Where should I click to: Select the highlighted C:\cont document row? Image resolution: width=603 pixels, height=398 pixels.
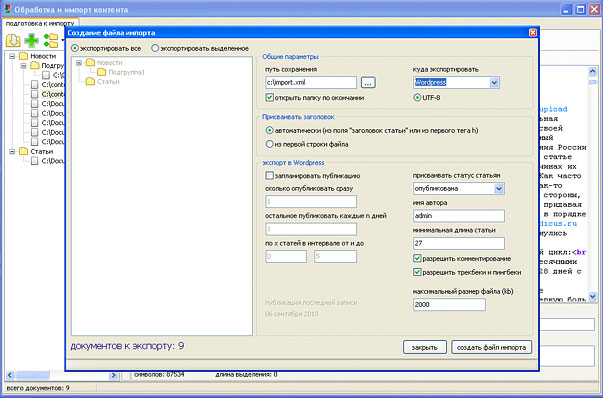coord(52,94)
